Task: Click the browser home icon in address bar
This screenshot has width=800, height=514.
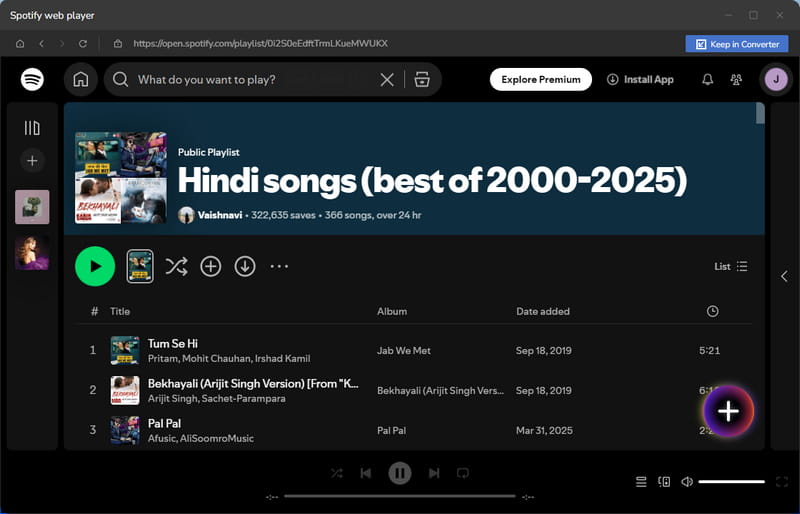Action: tap(20, 44)
